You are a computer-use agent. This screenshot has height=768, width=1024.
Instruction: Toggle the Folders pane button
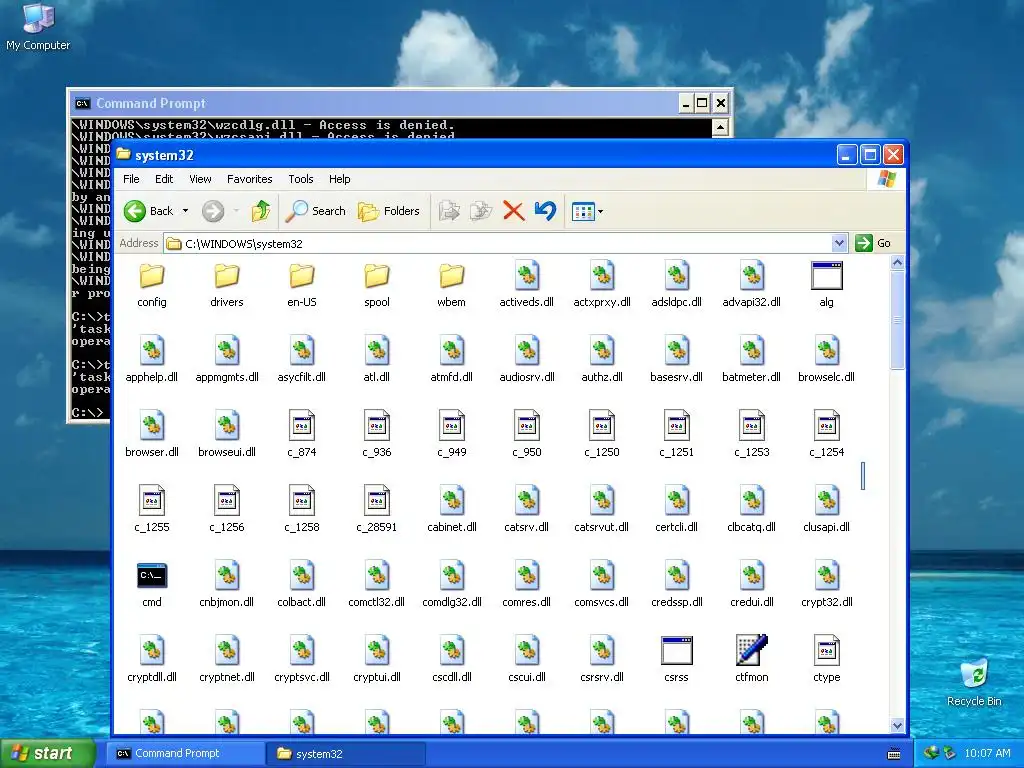[389, 211]
